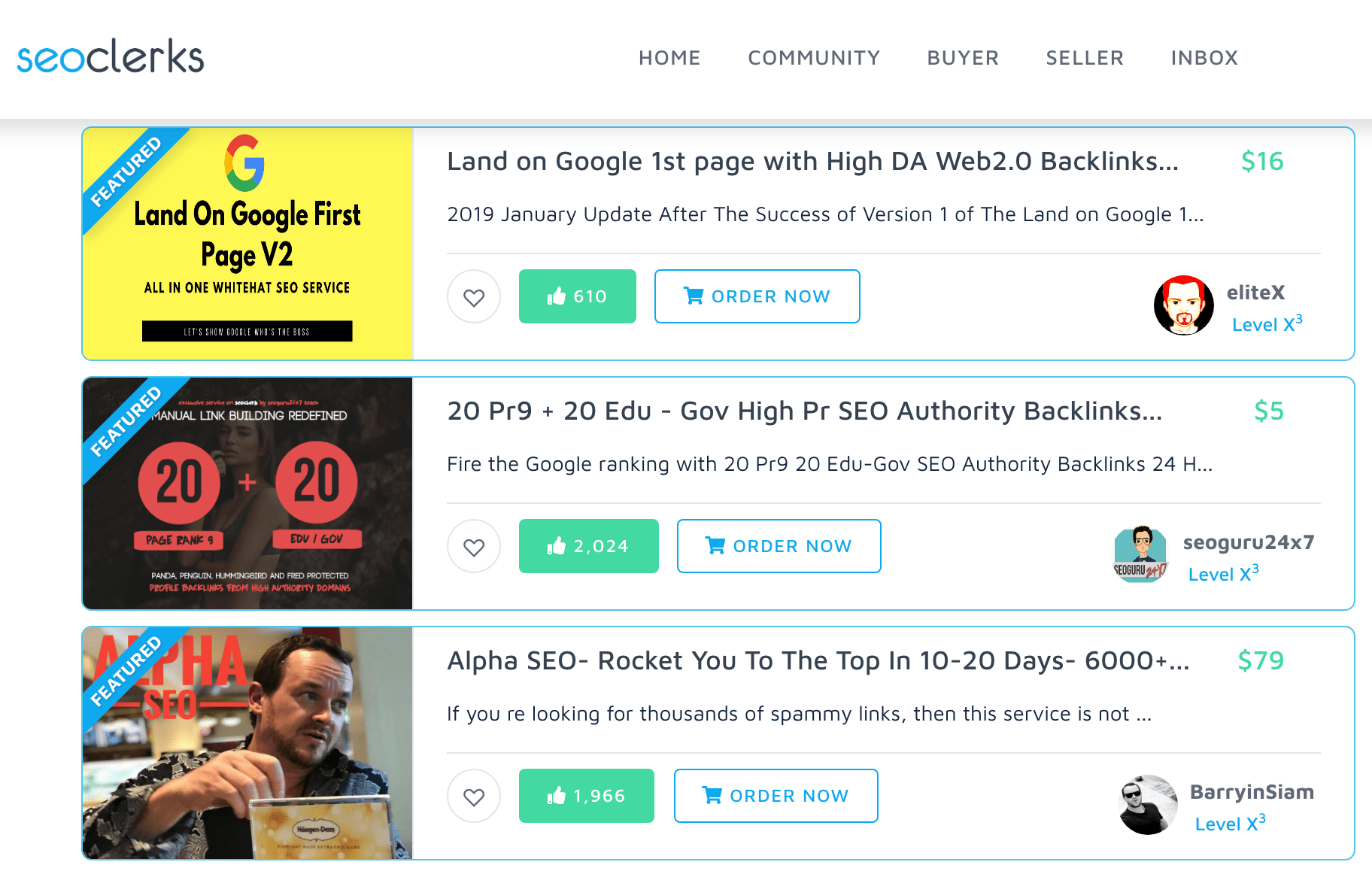Order the $79 Alpha SEO service
The image size is (1372, 871).
[776, 796]
